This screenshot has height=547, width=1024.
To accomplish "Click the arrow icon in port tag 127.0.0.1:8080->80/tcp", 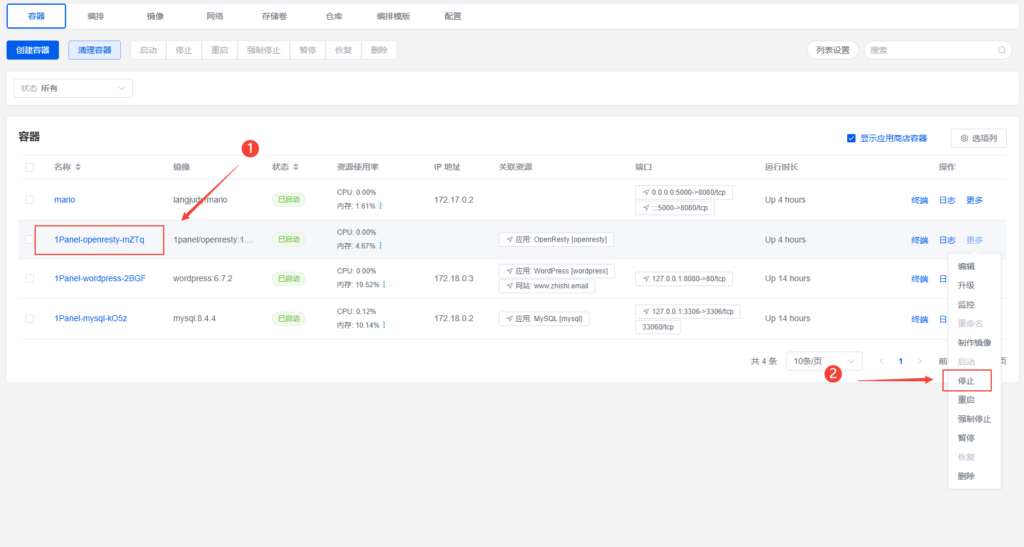I will tap(646, 279).
